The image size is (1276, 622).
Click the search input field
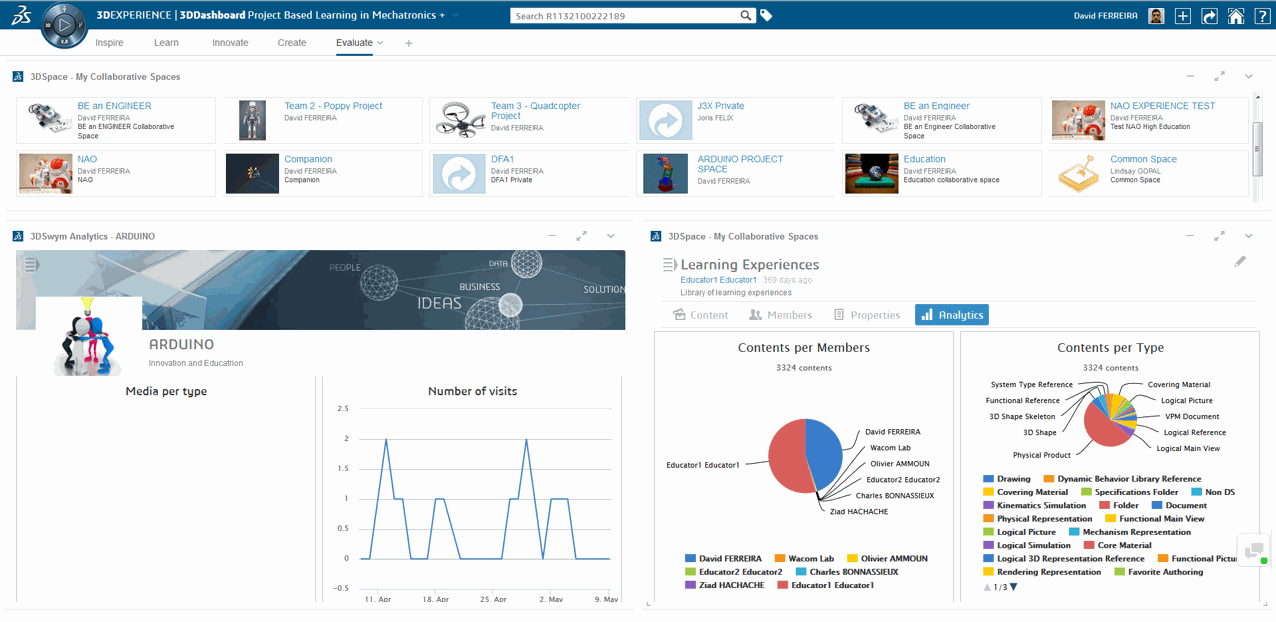(625, 16)
